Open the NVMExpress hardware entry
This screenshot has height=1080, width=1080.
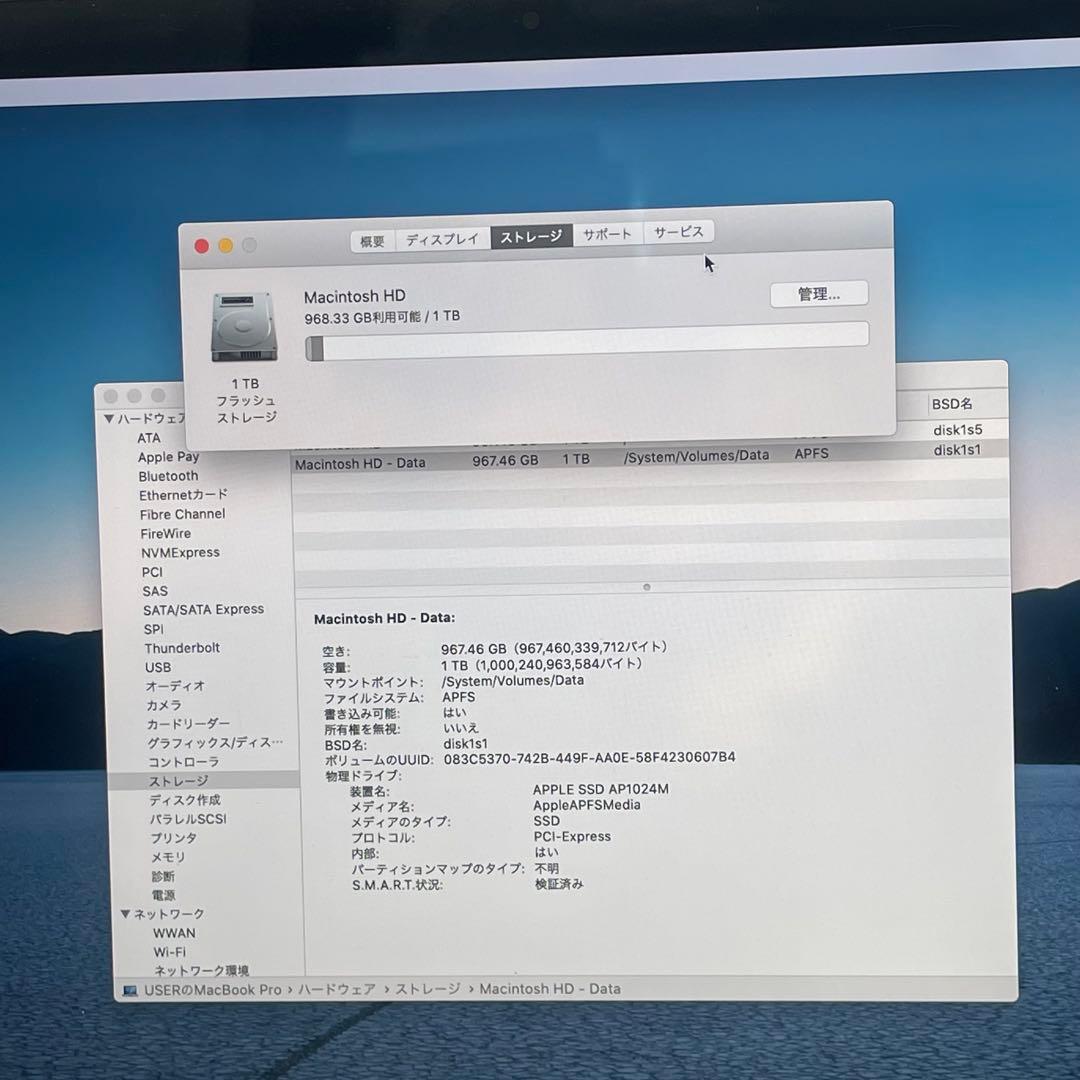180,552
